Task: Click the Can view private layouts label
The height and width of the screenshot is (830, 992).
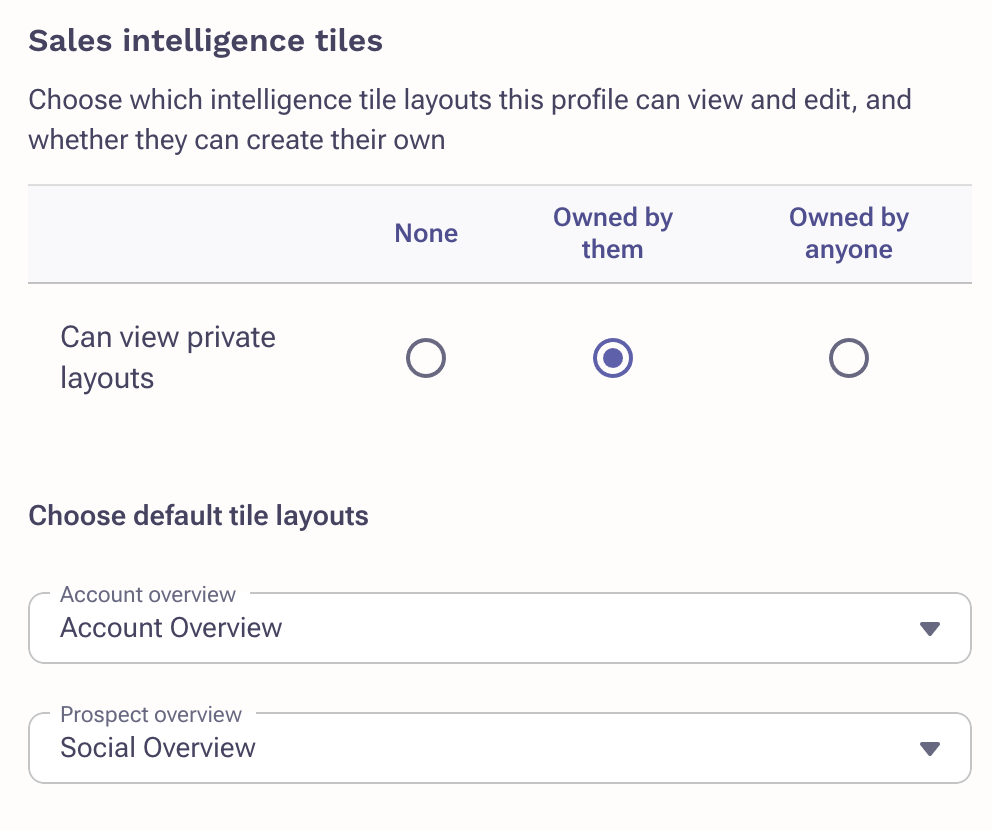Action: [x=168, y=358]
